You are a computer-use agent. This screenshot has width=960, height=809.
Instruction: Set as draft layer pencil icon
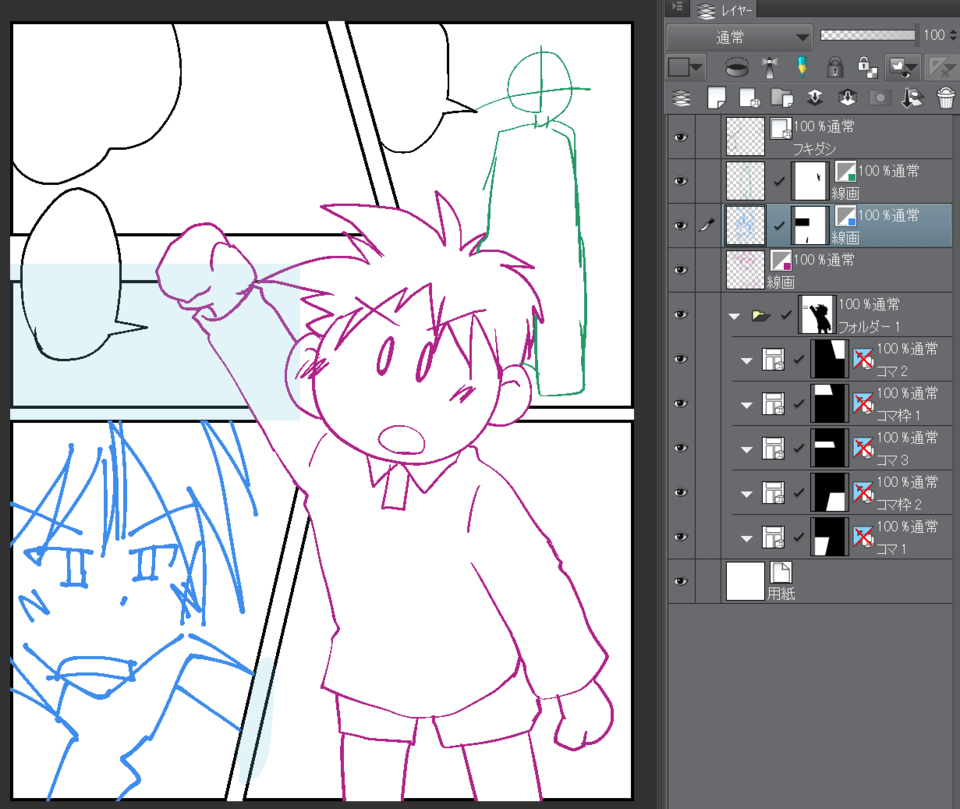click(x=802, y=67)
